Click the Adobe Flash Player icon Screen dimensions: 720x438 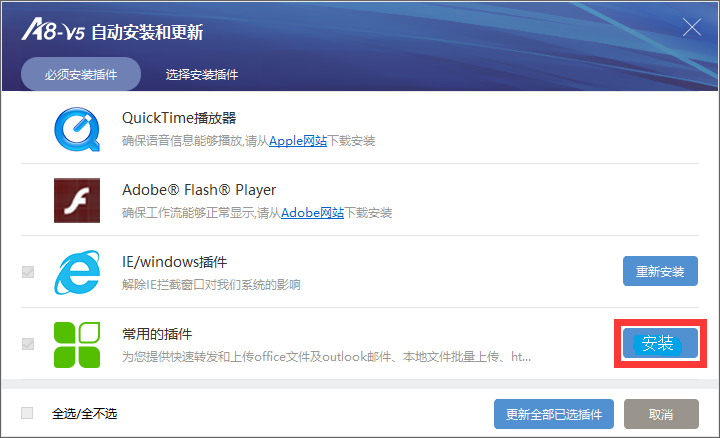[x=77, y=201]
